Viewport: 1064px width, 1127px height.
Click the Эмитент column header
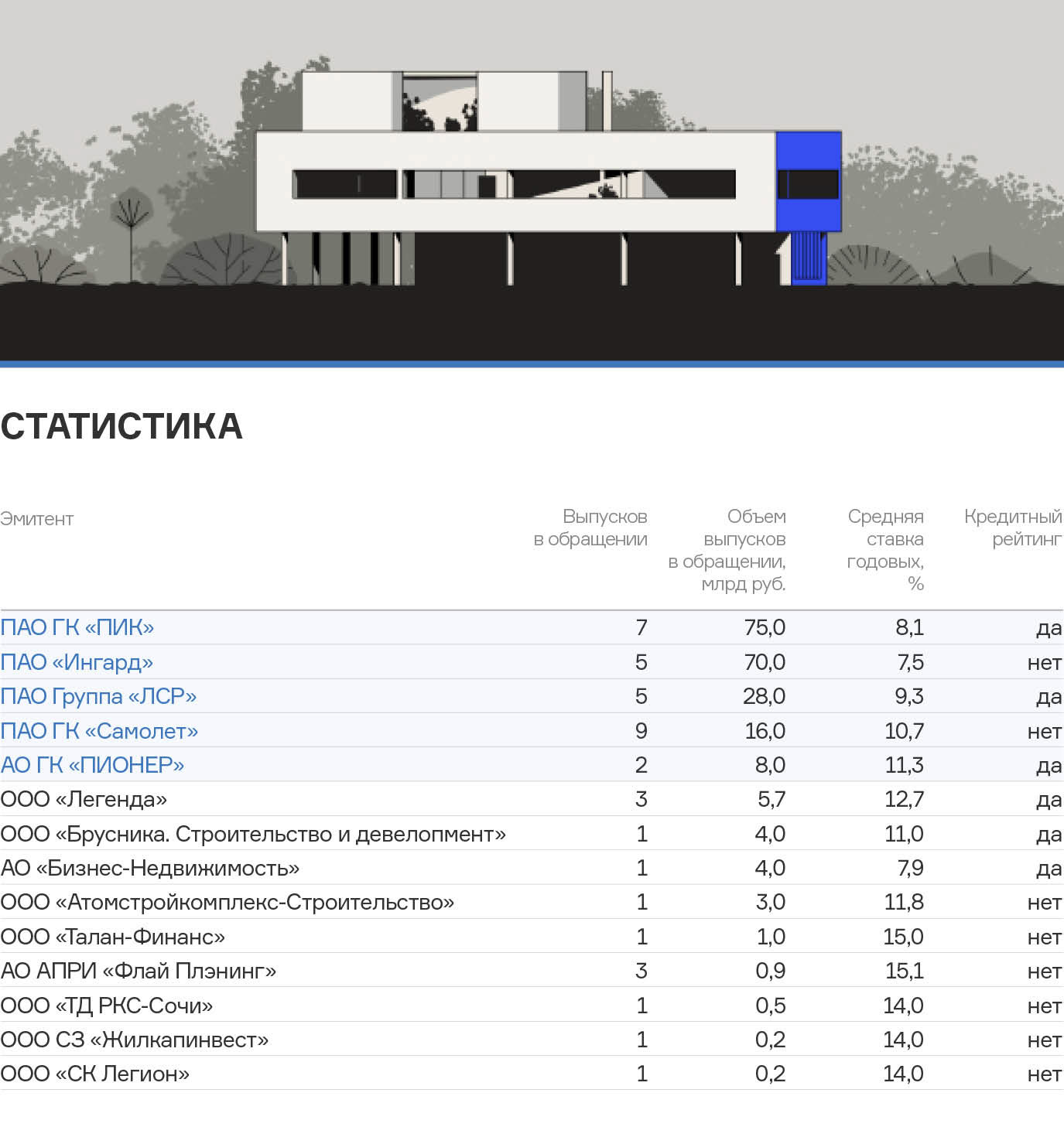click(x=36, y=519)
